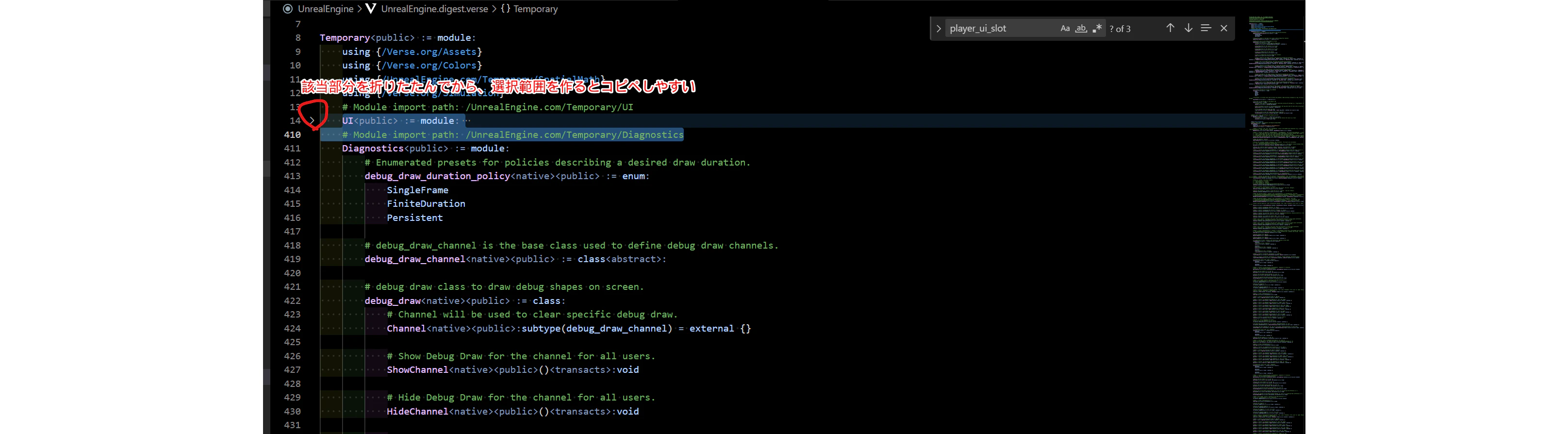Click the ShowChannel function declaration
Screen dimensions: 1568x434
click(513, 370)
